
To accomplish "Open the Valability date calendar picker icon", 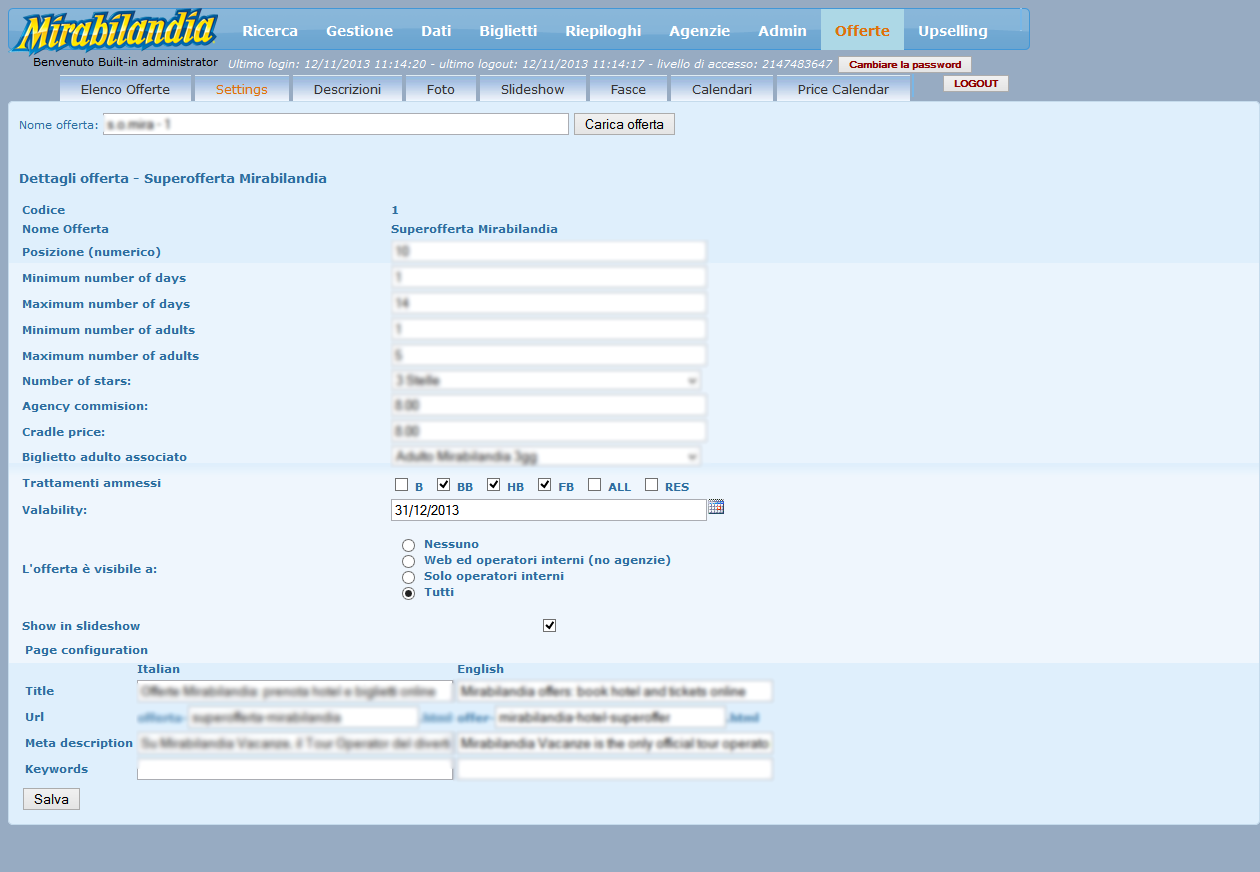I will point(716,507).
